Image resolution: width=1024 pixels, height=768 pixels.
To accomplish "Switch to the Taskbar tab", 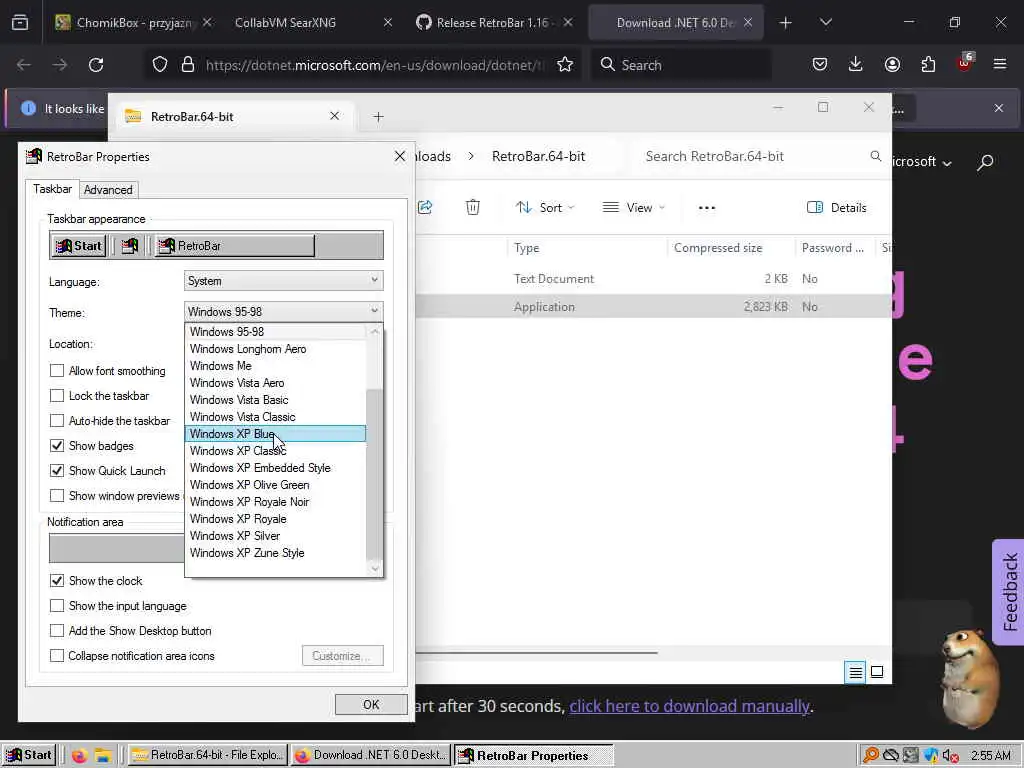I will coord(52,189).
